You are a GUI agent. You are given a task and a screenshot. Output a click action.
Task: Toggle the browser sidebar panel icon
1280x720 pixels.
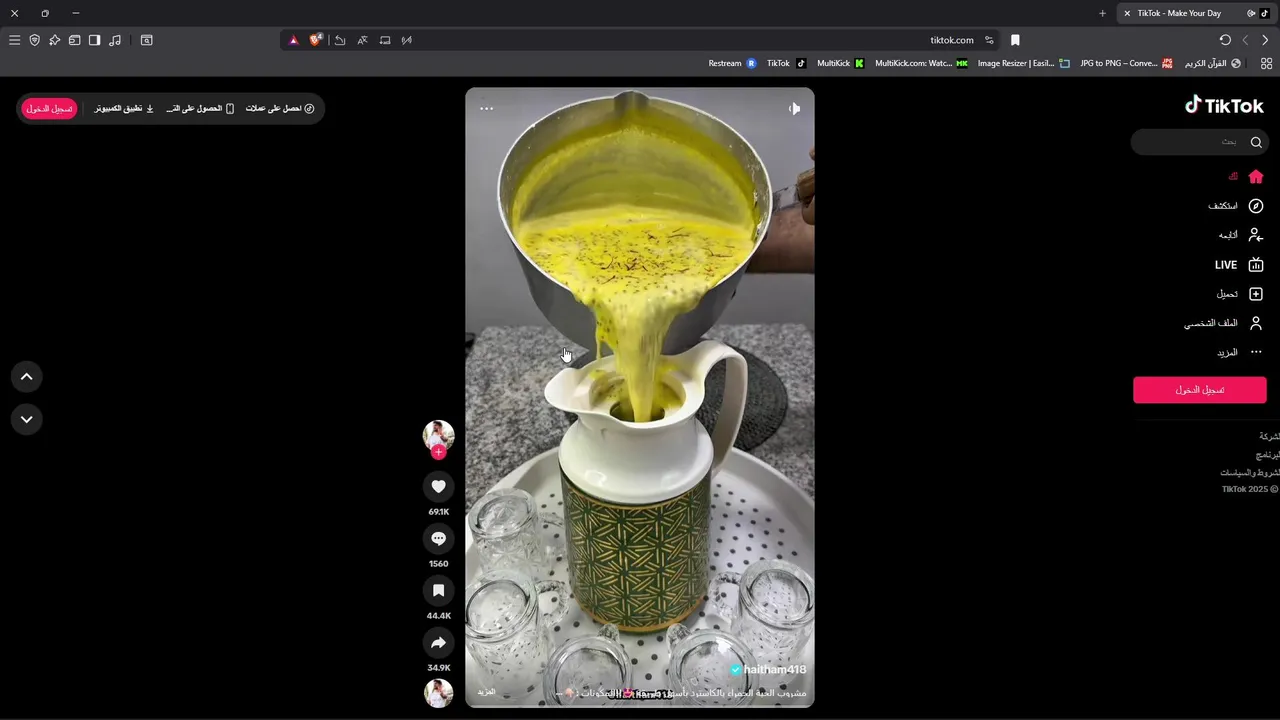[x=94, y=40]
